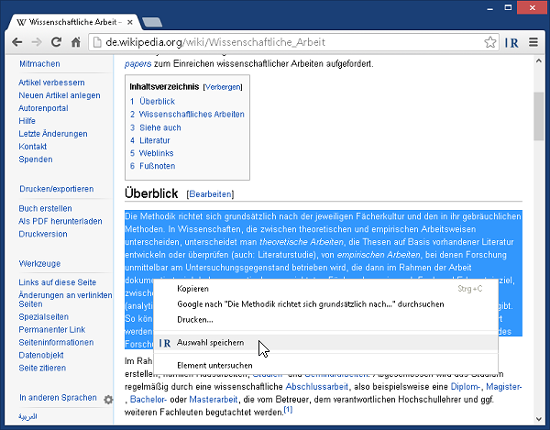550x430 pixels.
Task: Click In anderen Sprachen heading
Action: pos(58,398)
